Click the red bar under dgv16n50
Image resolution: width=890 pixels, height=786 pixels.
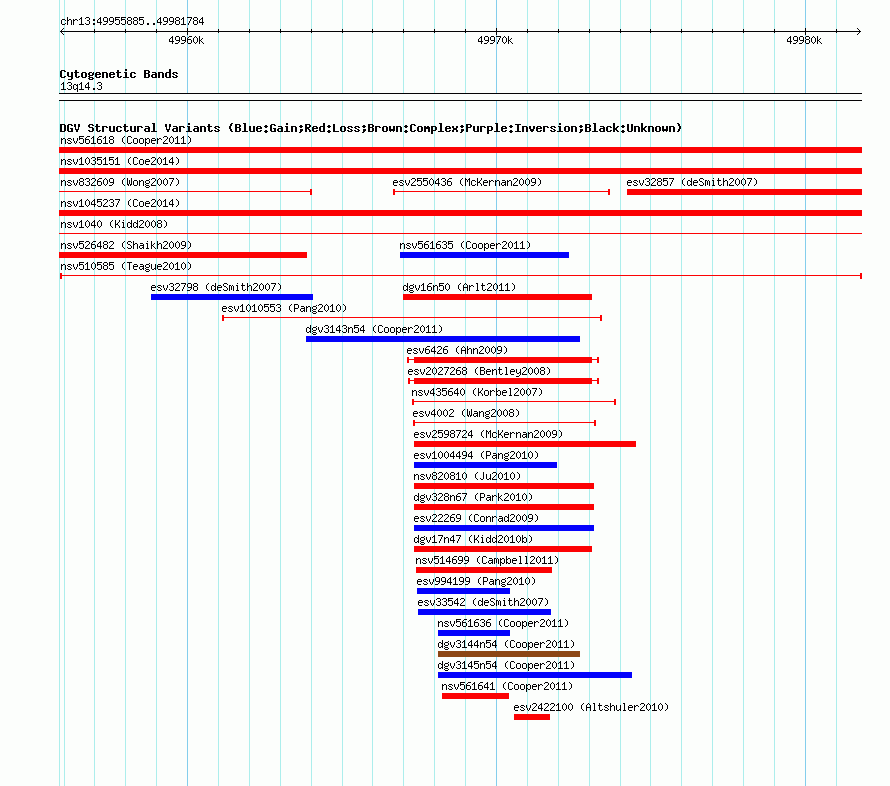(497, 297)
